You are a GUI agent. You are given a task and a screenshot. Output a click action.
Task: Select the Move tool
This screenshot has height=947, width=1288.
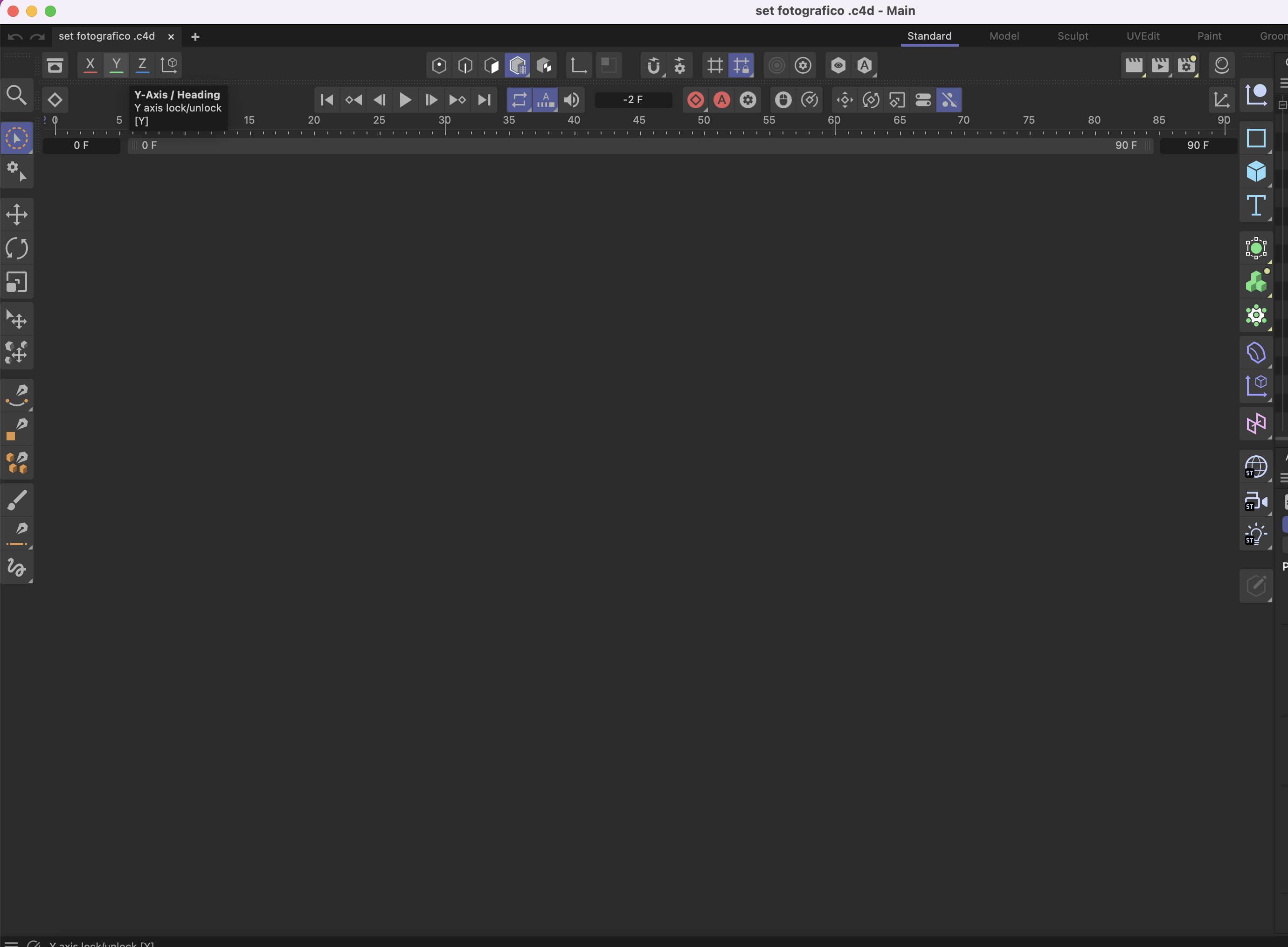tap(17, 215)
